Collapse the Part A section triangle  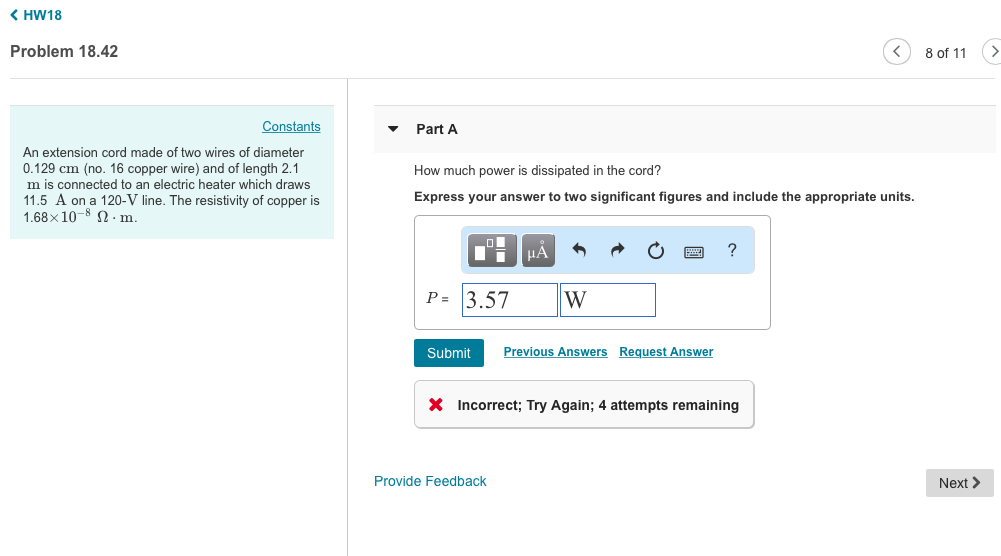click(x=393, y=129)
